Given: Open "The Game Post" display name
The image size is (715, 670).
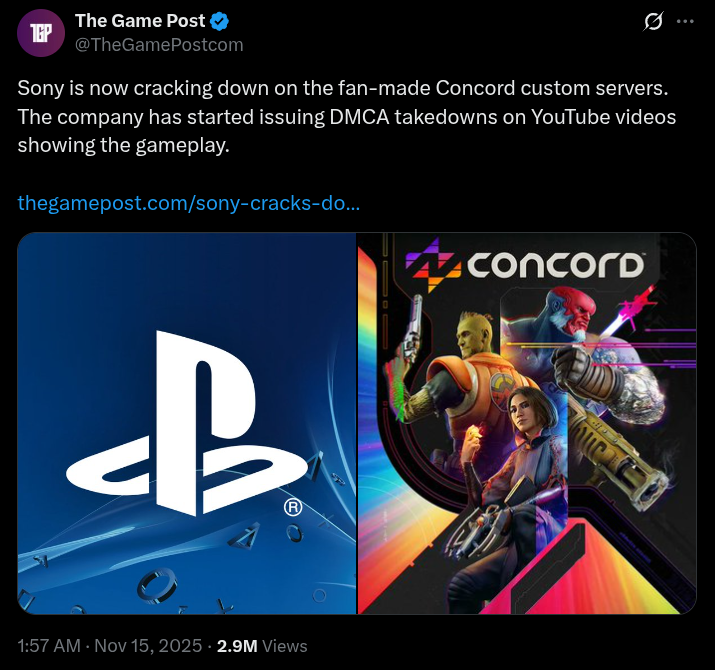Looking at the screenshot, I should point(140,21).
